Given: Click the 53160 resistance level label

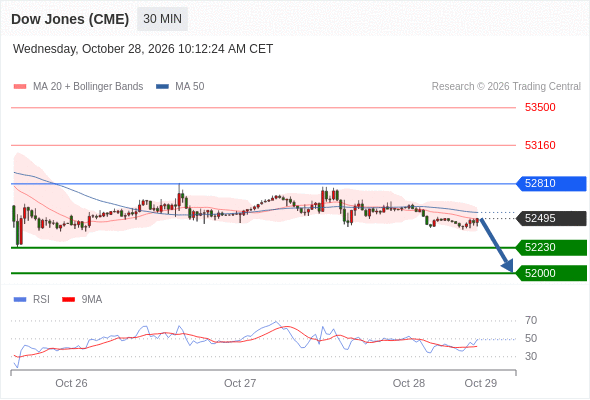Looking at the screenshot, I should click(x=540, y=145).
